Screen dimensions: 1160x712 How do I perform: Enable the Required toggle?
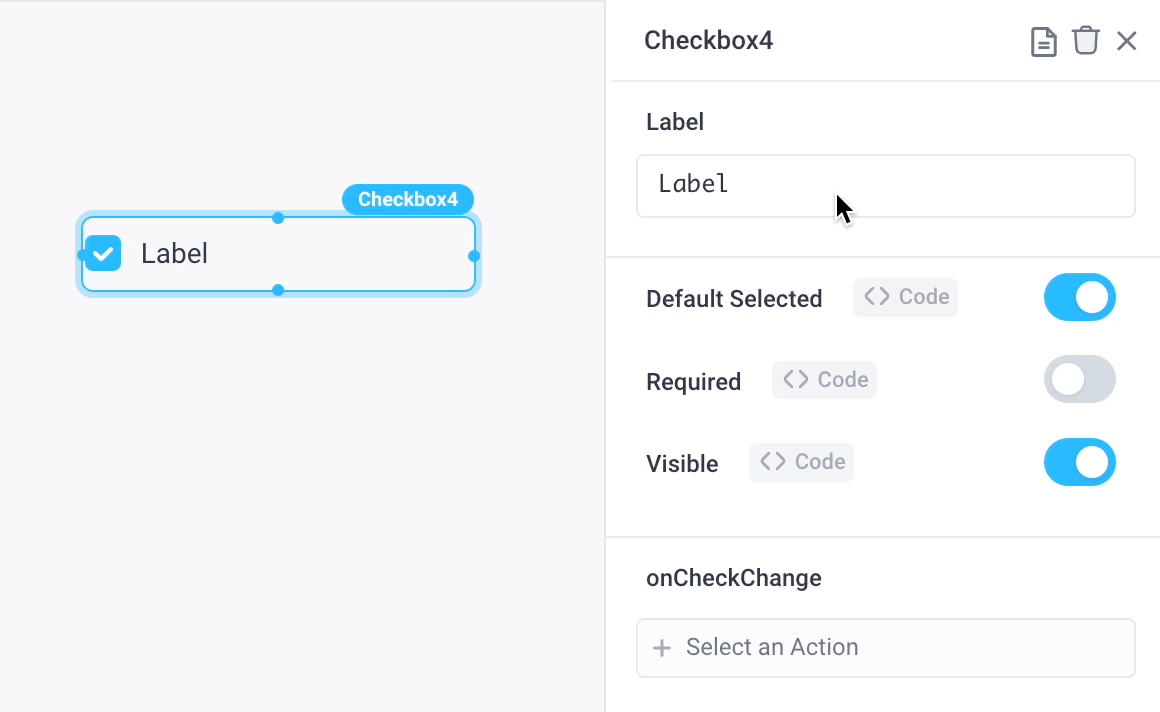(x=1080, y=379)
